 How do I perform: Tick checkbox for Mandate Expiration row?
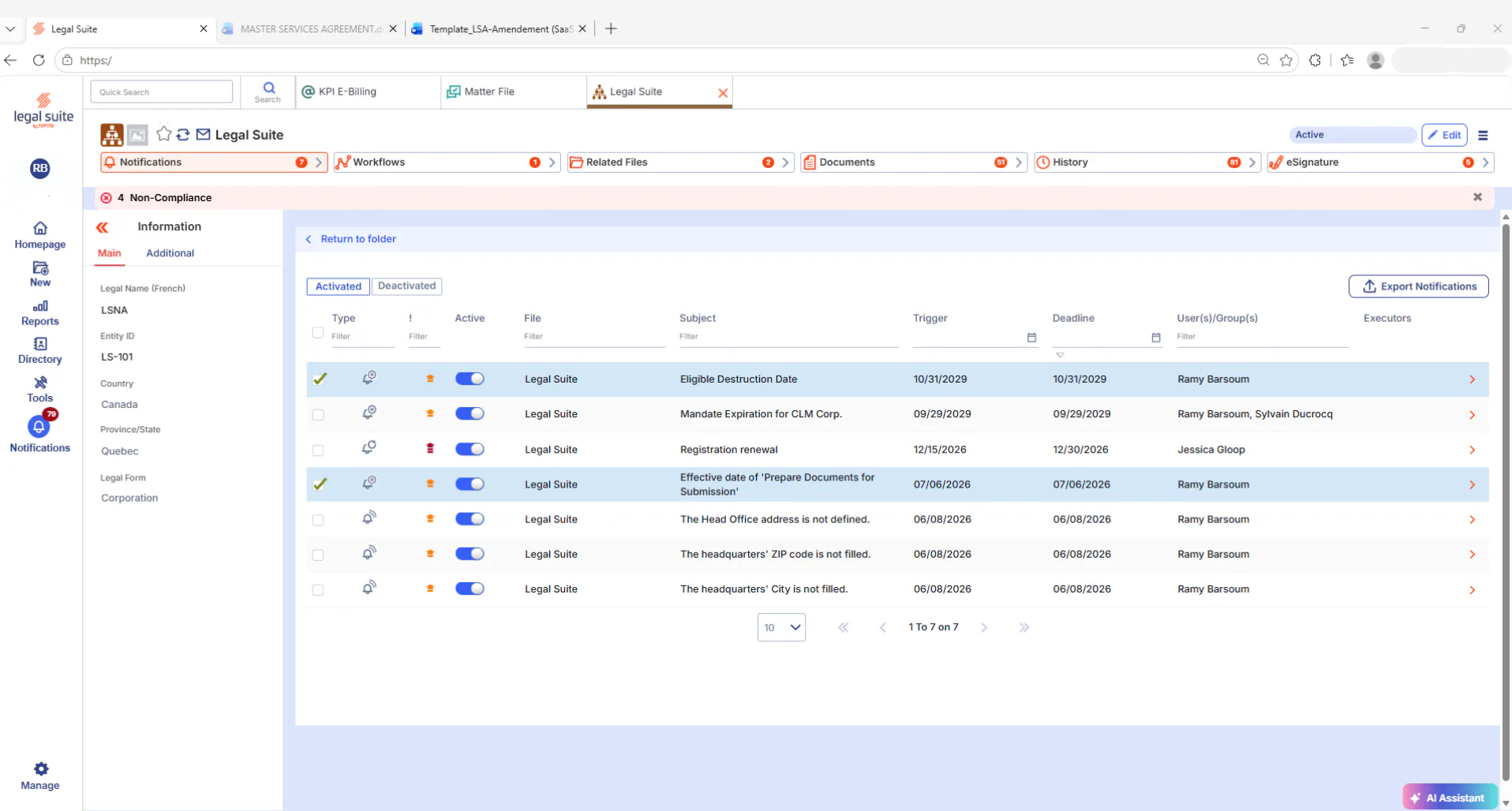coord(318,414)
